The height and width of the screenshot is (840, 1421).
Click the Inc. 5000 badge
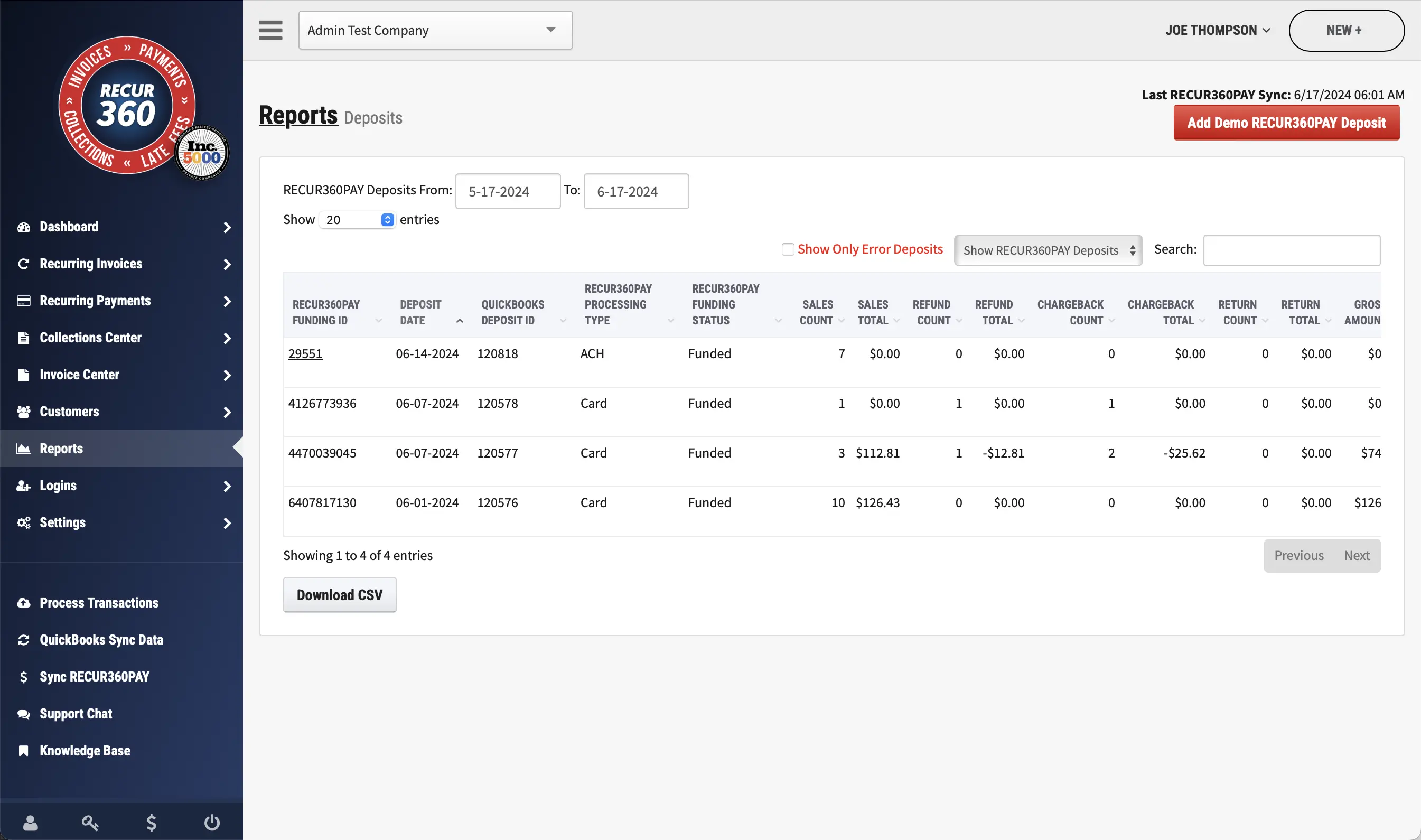tap(201, 153)
